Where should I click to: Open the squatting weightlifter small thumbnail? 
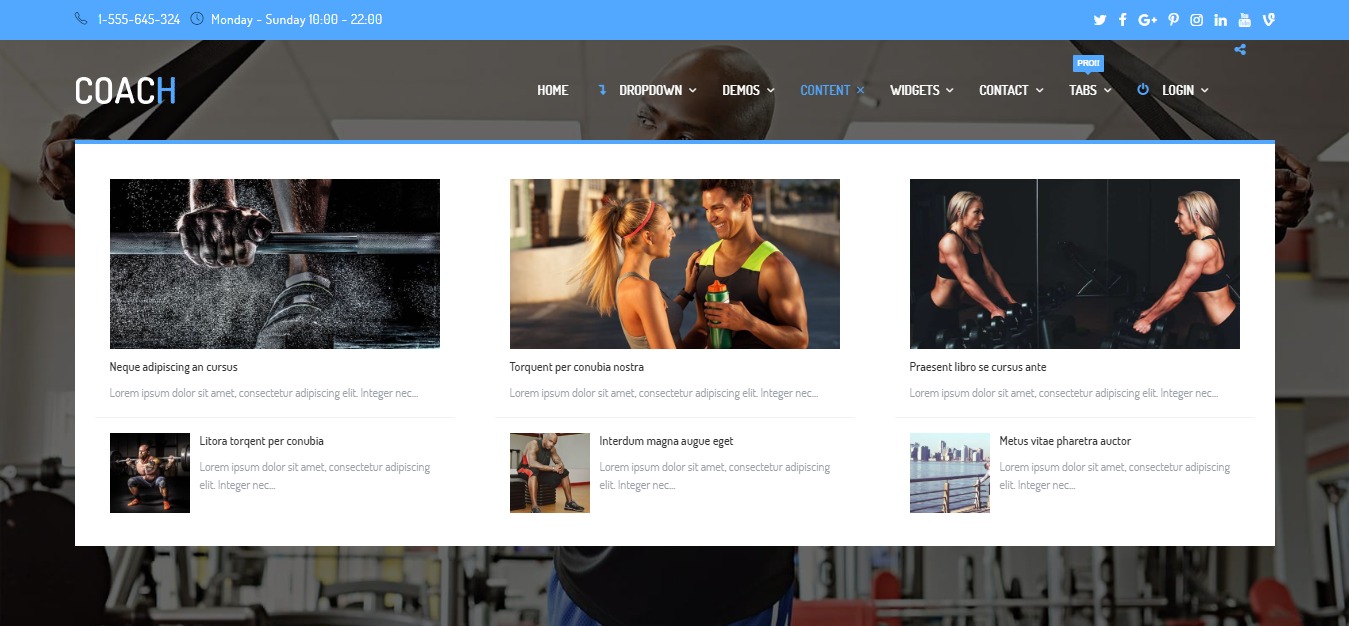coord(150,473)
